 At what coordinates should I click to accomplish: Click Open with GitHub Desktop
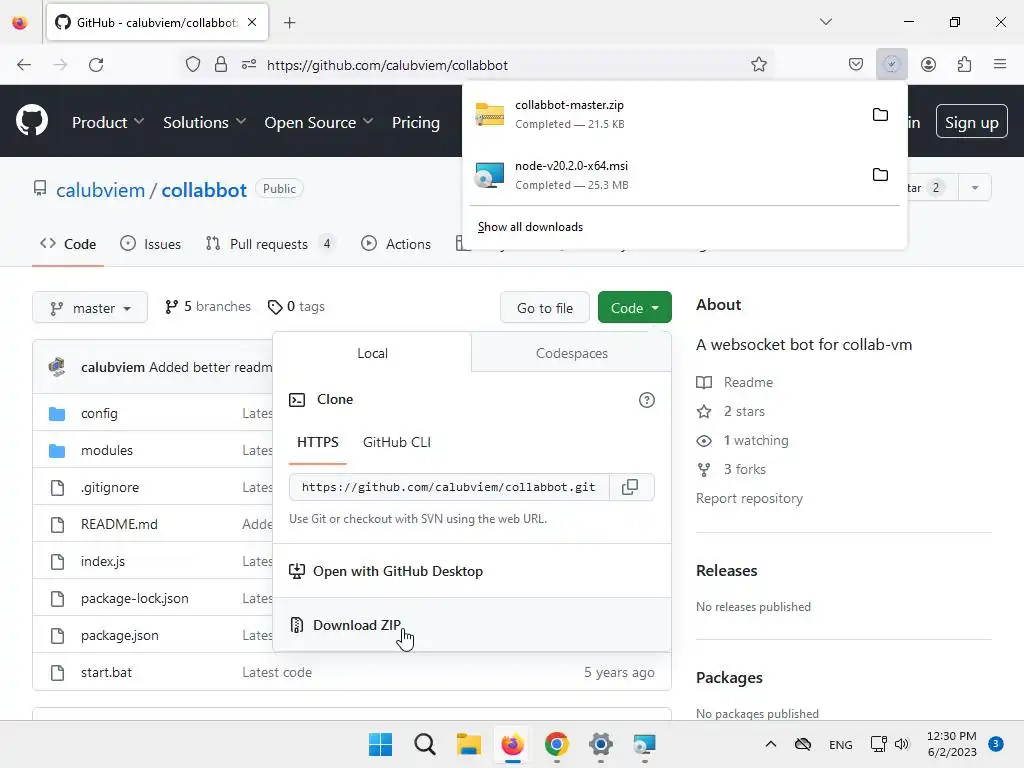coord(472,571)
